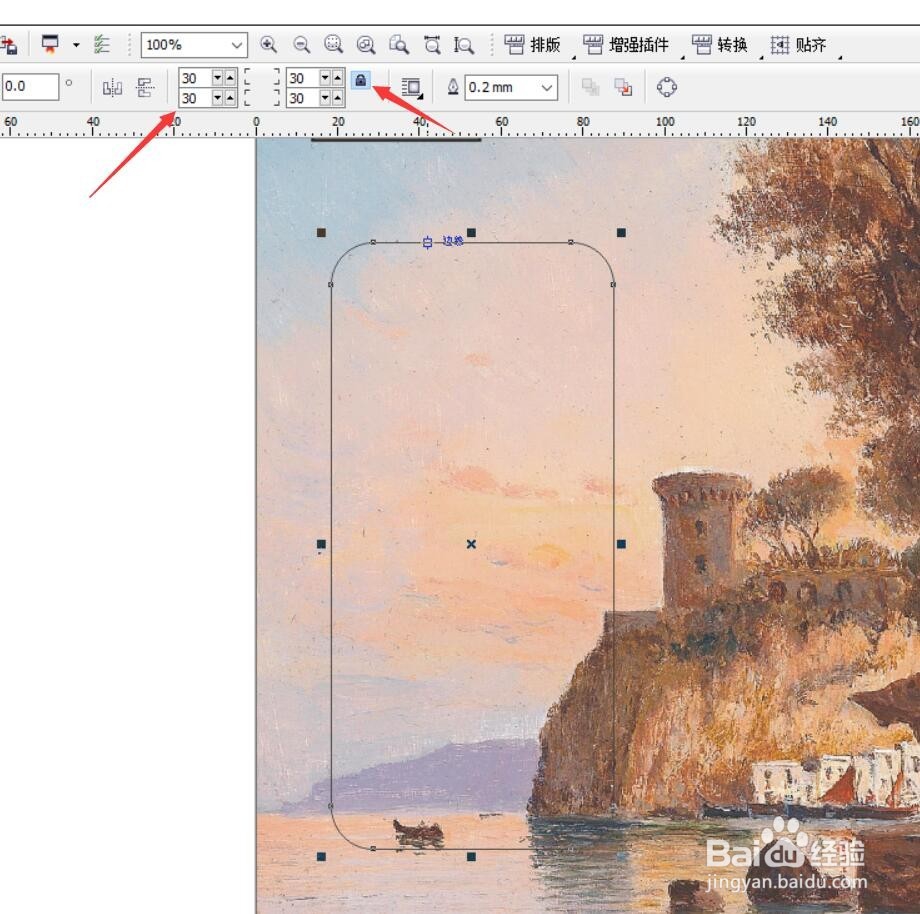This screenshot has width=920, height=914.
Task: Increase the top-left corner radius
Action: coord(230,78)
